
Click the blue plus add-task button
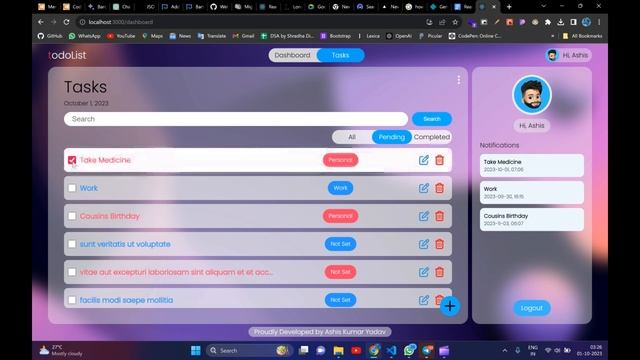pos(450,306)
